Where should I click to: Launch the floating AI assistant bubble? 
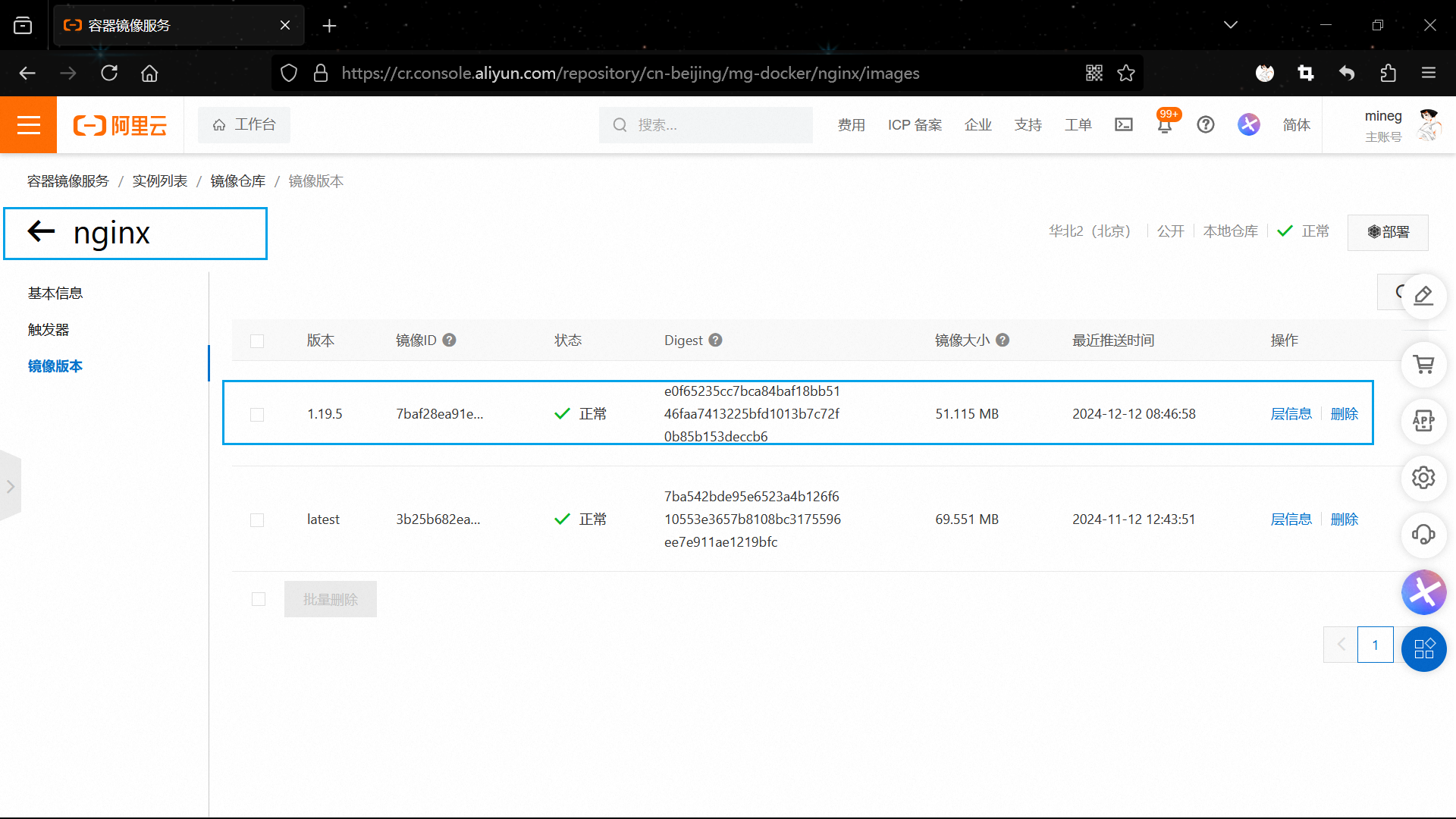pos(1423,592)
